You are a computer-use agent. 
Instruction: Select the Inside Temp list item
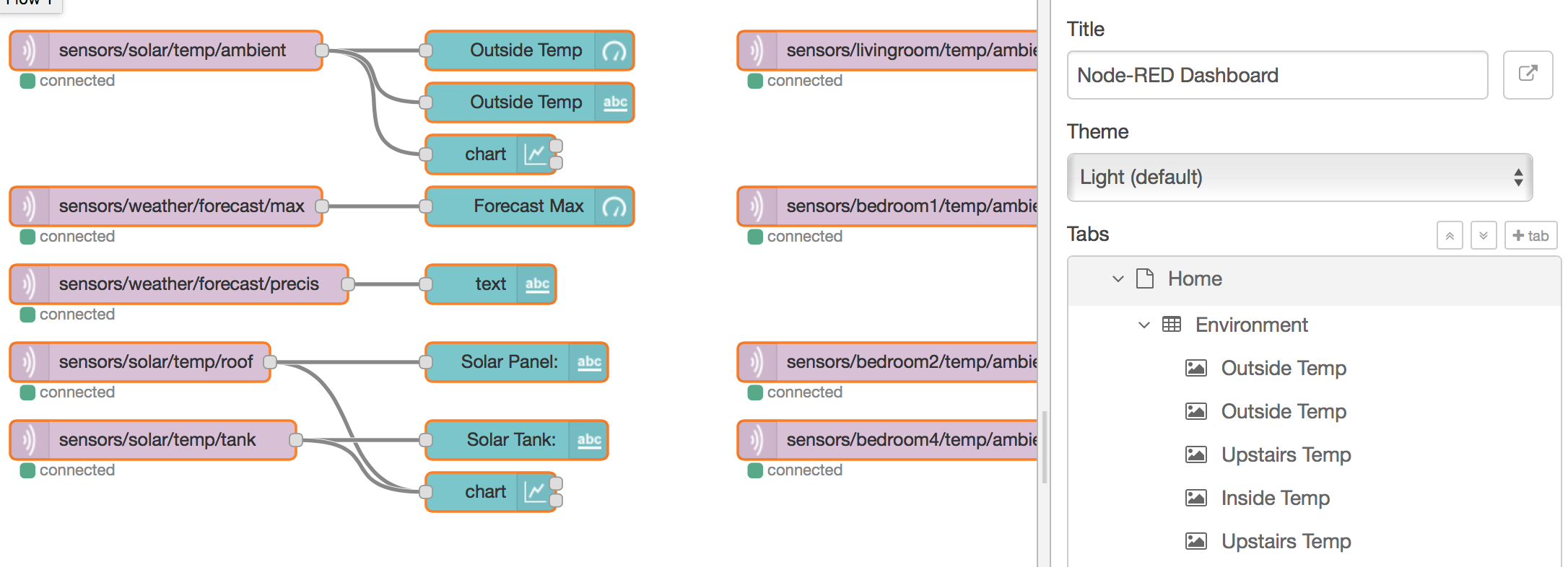pyautogui.click(x=1314, y=498)
